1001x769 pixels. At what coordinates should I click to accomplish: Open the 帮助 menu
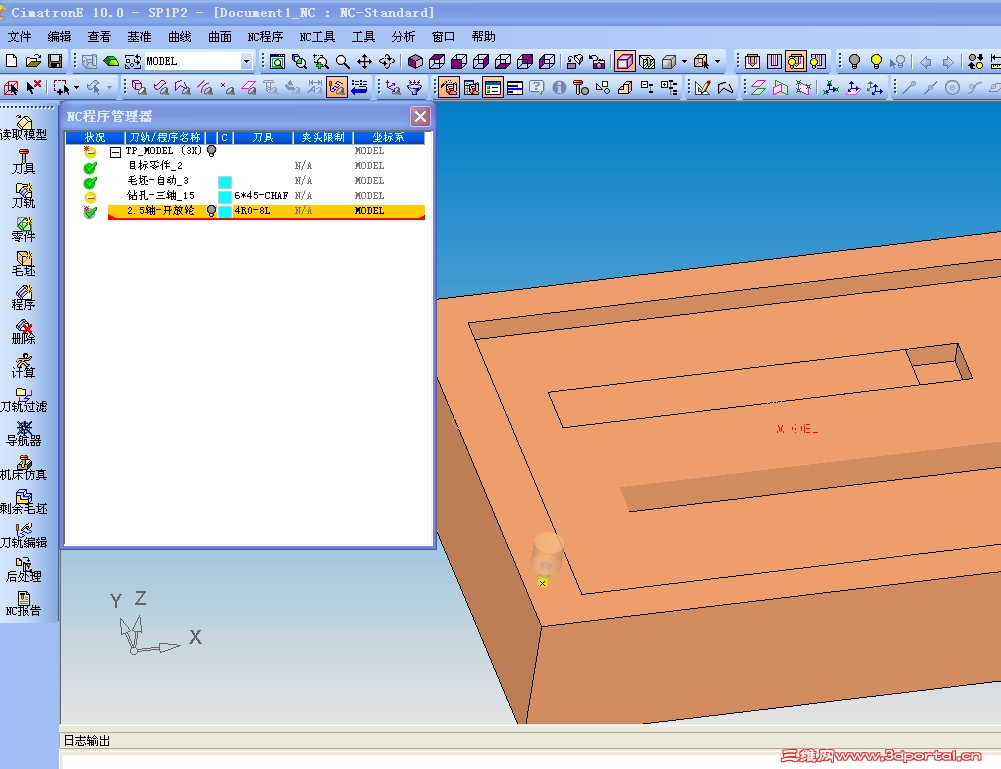coord(483,36)
